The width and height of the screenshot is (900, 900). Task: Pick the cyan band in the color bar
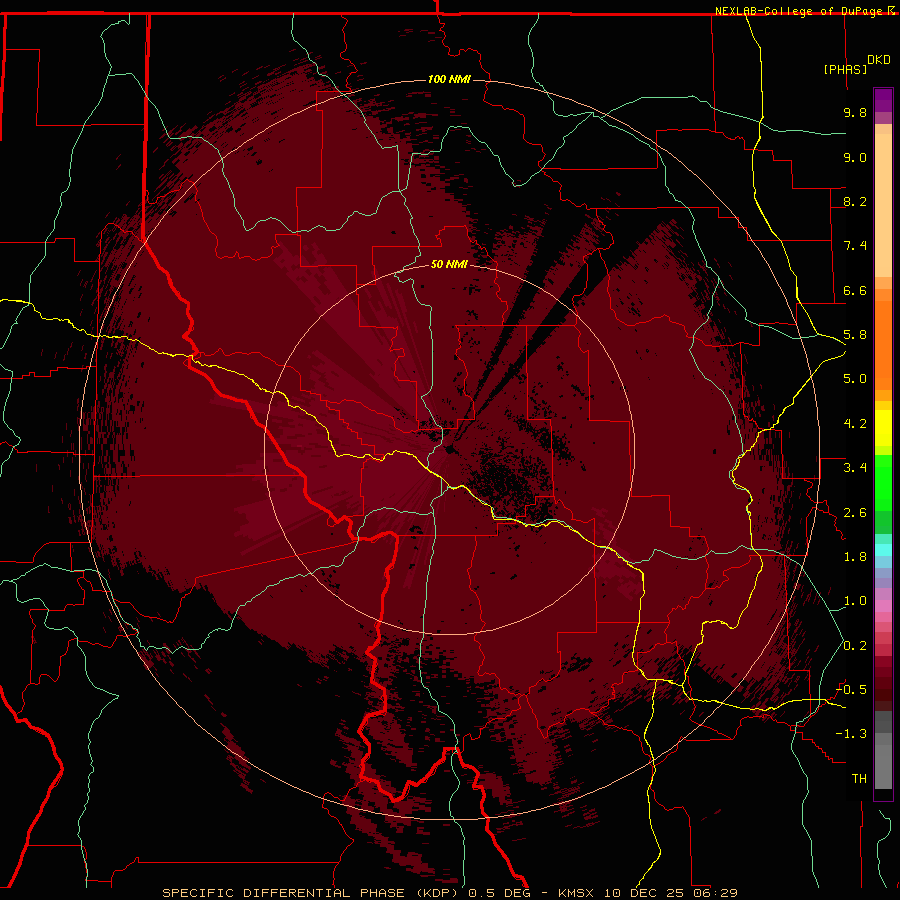pos(883,549)
